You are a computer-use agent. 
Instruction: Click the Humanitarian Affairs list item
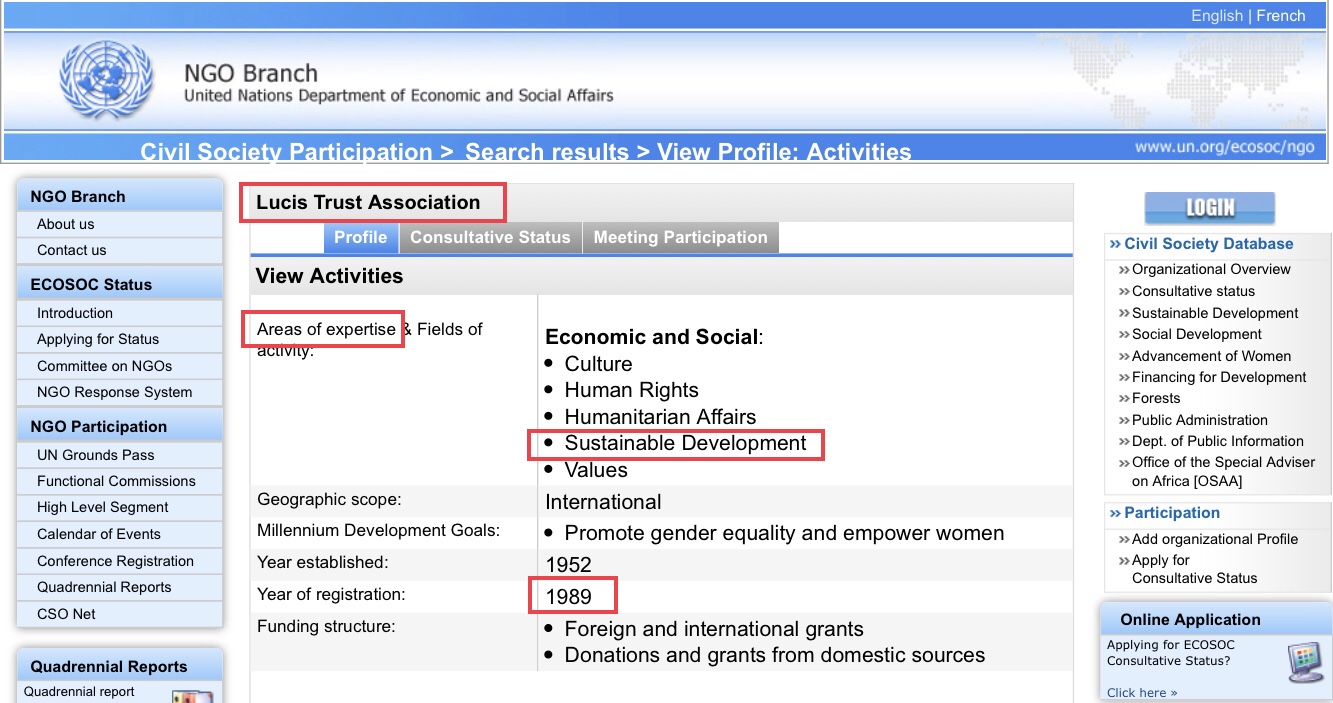(x=660, y=417)
